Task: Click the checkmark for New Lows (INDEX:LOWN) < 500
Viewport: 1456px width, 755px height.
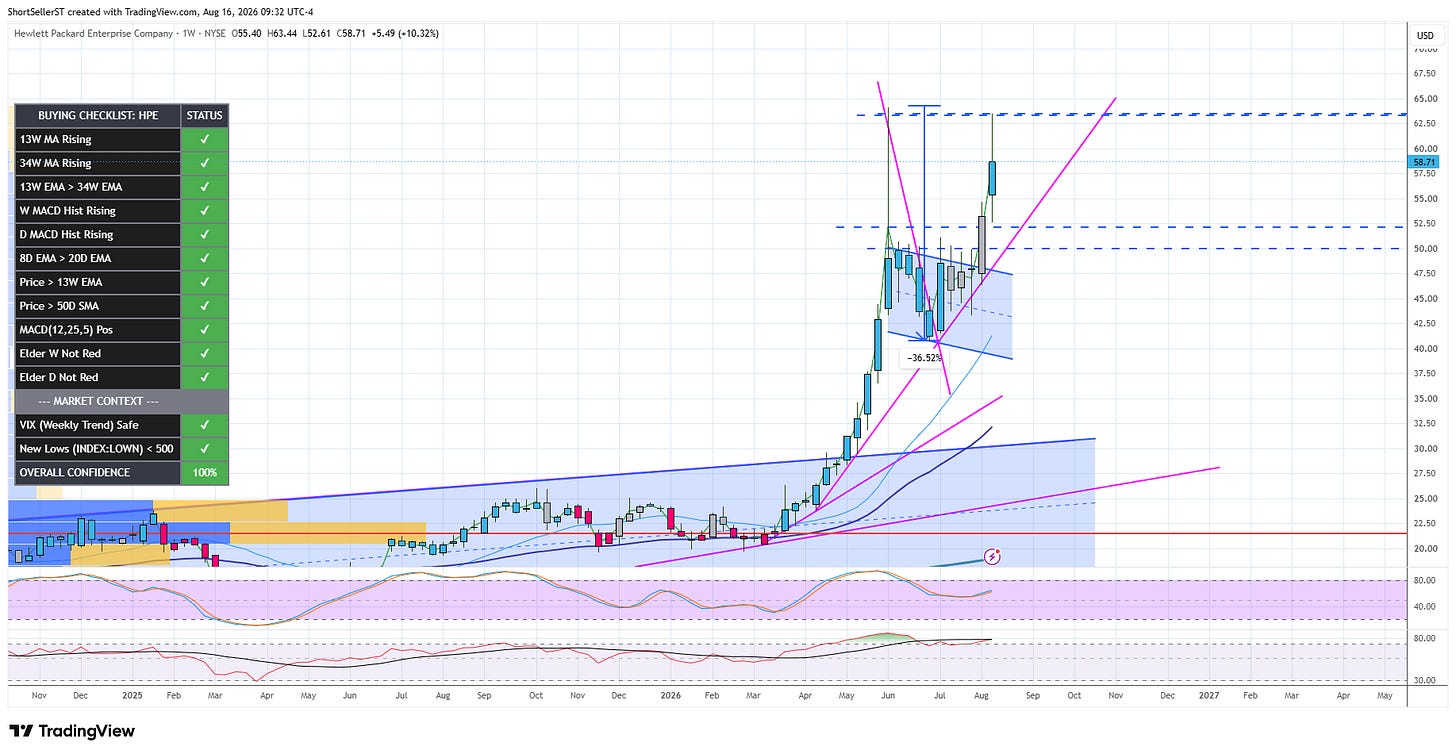Action: click(x=205, y=449)
